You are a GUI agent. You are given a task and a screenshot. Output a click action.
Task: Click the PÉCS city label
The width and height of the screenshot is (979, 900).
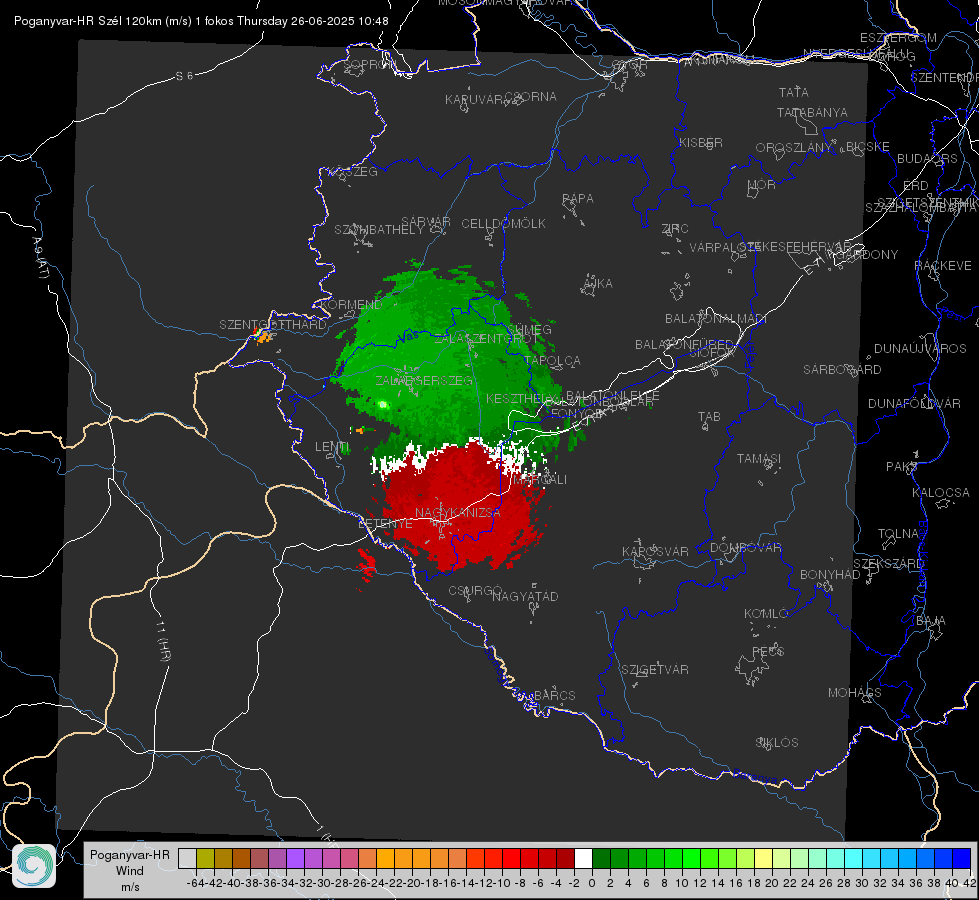pyautogui.click(x=767, y=651)
